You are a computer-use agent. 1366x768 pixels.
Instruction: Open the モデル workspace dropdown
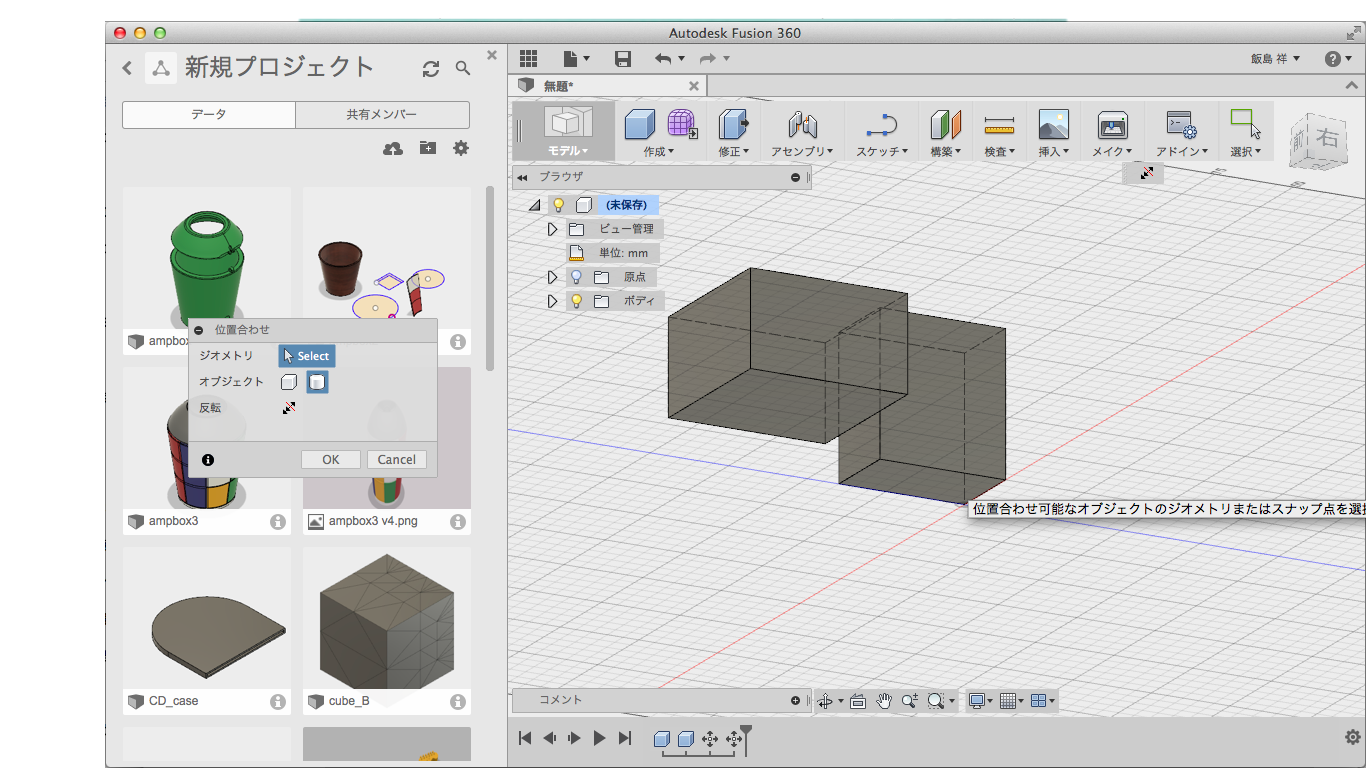(568, 152)
